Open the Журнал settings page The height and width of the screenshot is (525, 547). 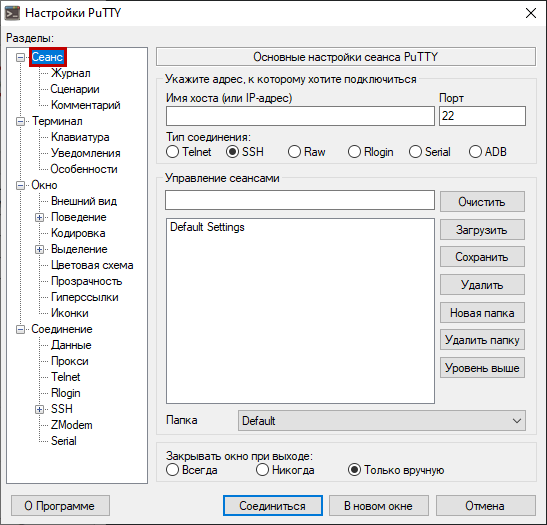[71, 73]
